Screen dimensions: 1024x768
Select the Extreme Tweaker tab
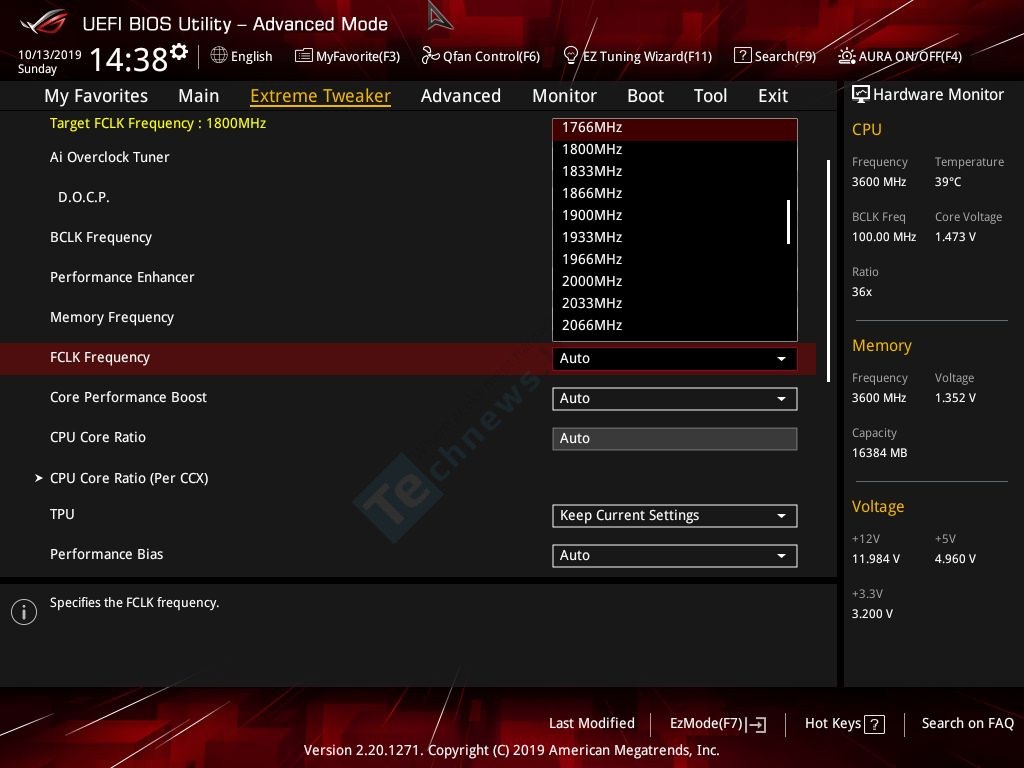pos(321,96)
